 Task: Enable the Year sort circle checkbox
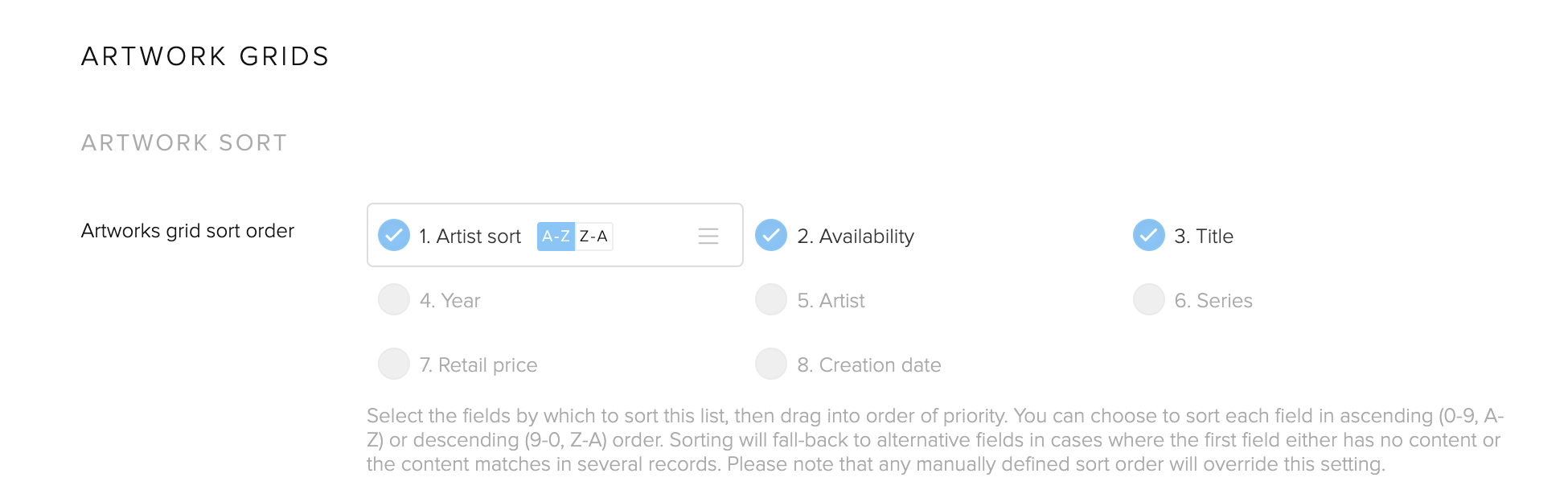click(394, 299)
